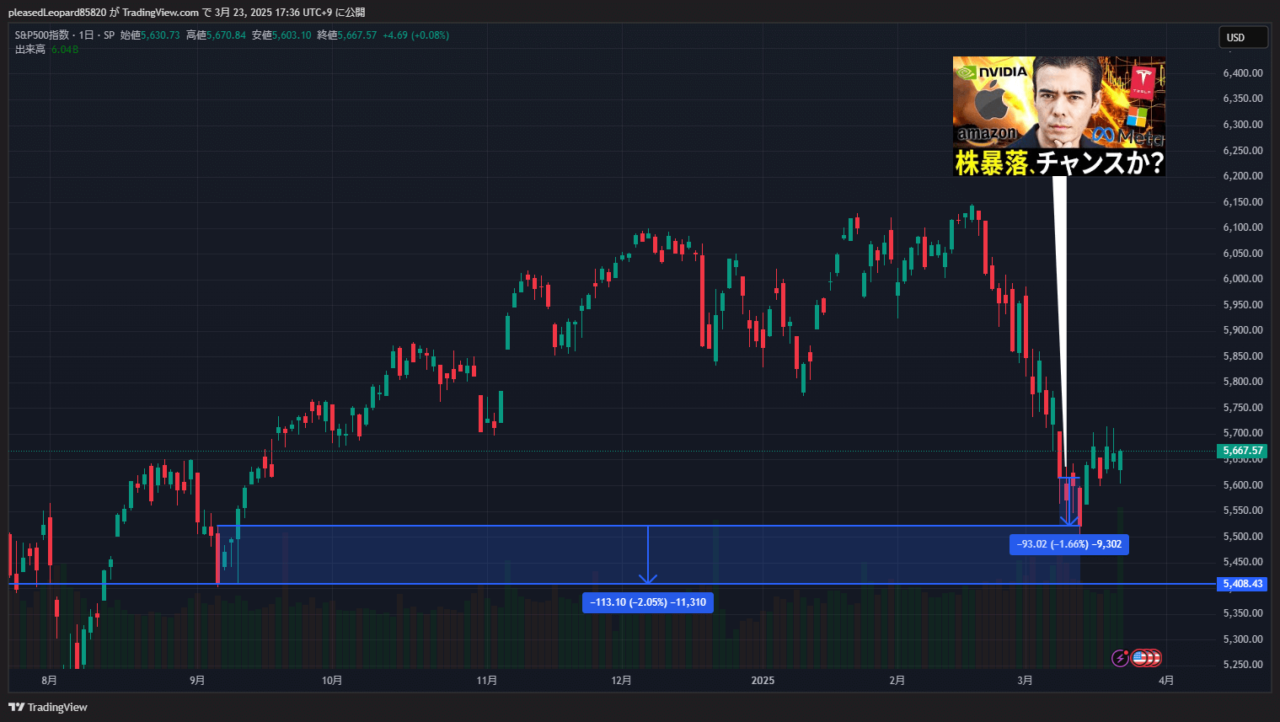1280x722 pixels.
Task: Click the 株暴落、チャンスか? caption text
Action: pyautogui.click(x=1059, y=163)
